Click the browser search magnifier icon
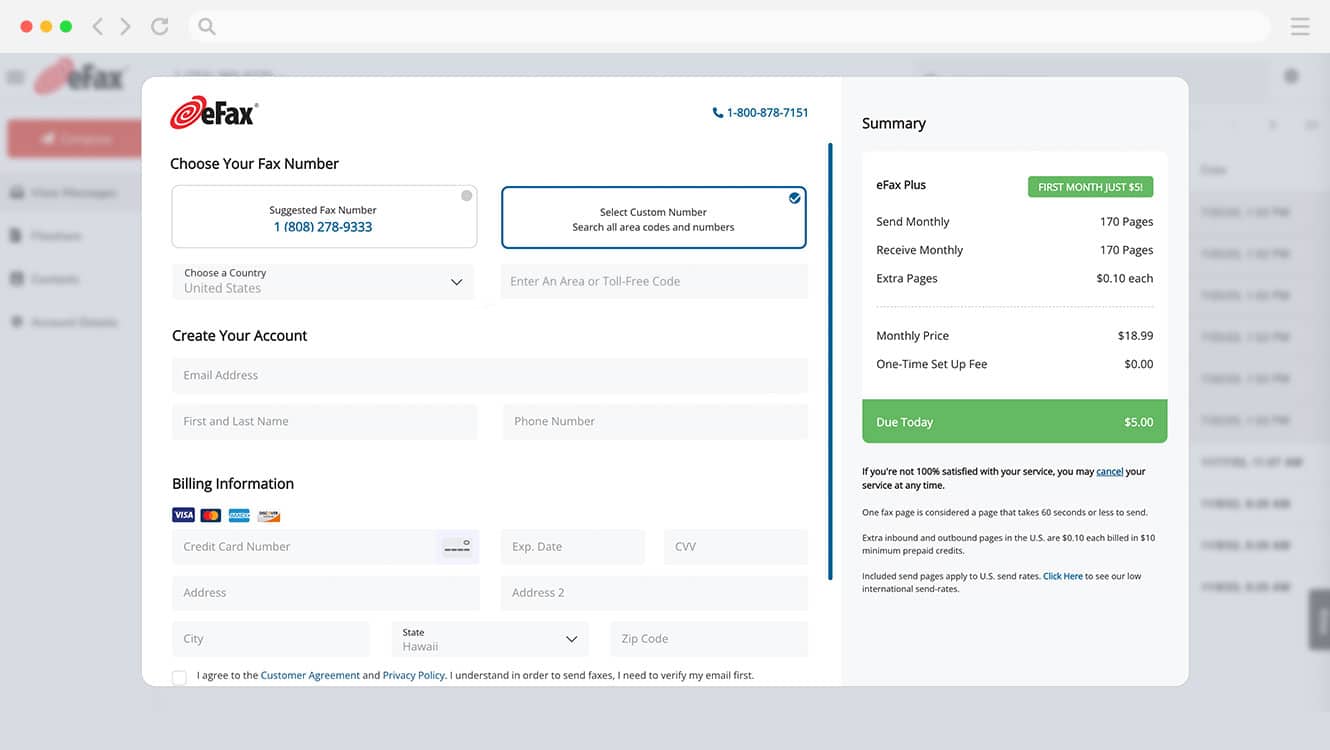The width and height of the screenshot is (1330, 750). click(207, 27)
